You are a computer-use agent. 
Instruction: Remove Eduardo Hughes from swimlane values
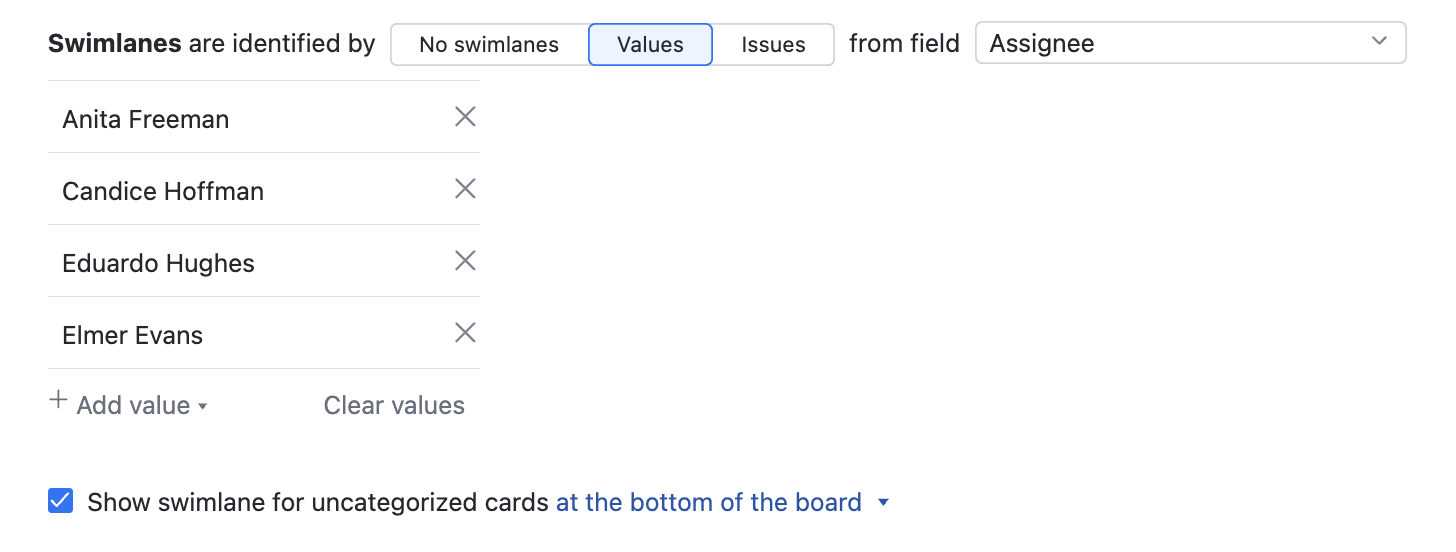tap(465, 262)
